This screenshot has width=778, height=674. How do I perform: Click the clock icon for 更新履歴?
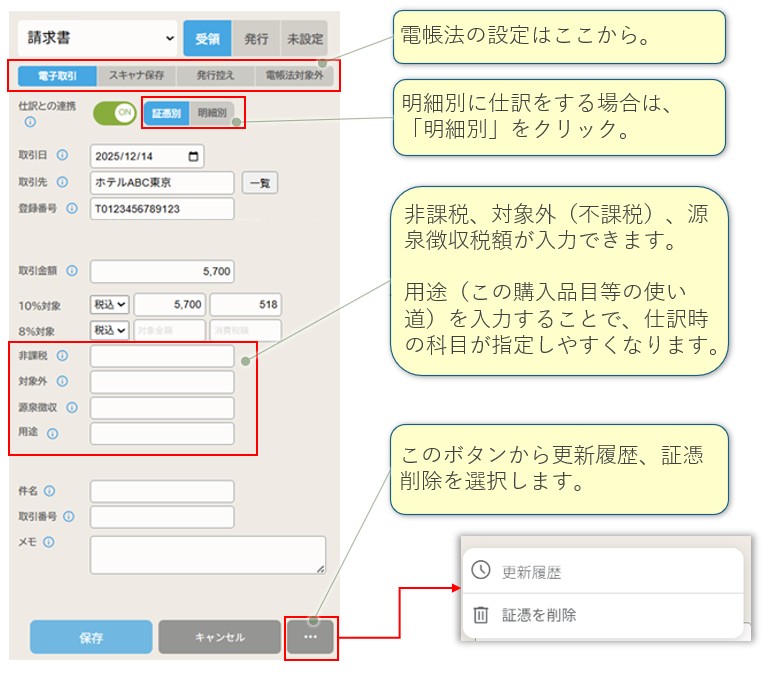pos(481,570)
